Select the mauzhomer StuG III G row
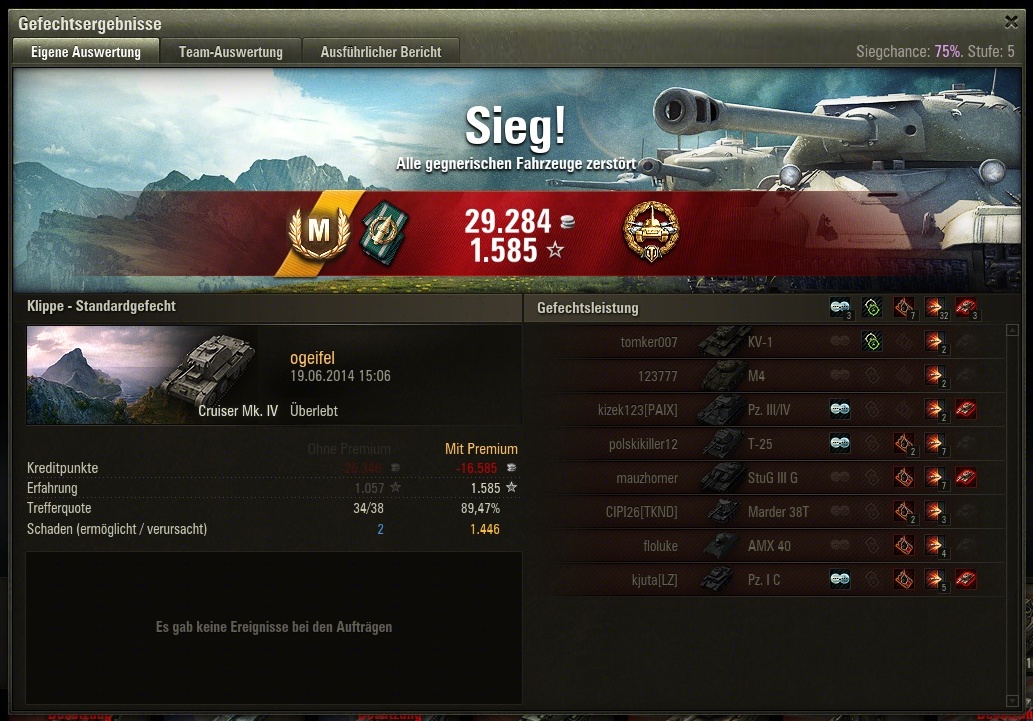This screenshot has width=1033, height=721. coord(767,478)
